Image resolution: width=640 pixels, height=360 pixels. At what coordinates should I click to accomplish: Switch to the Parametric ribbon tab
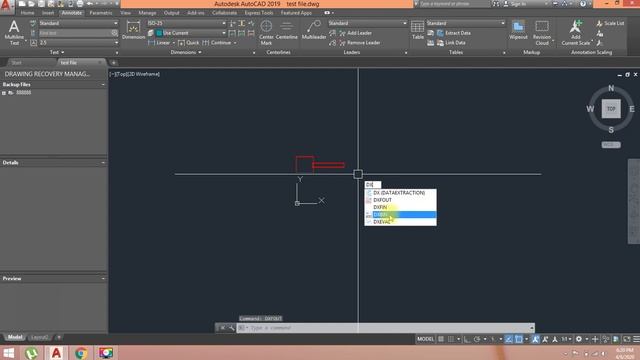pos(100,13)
